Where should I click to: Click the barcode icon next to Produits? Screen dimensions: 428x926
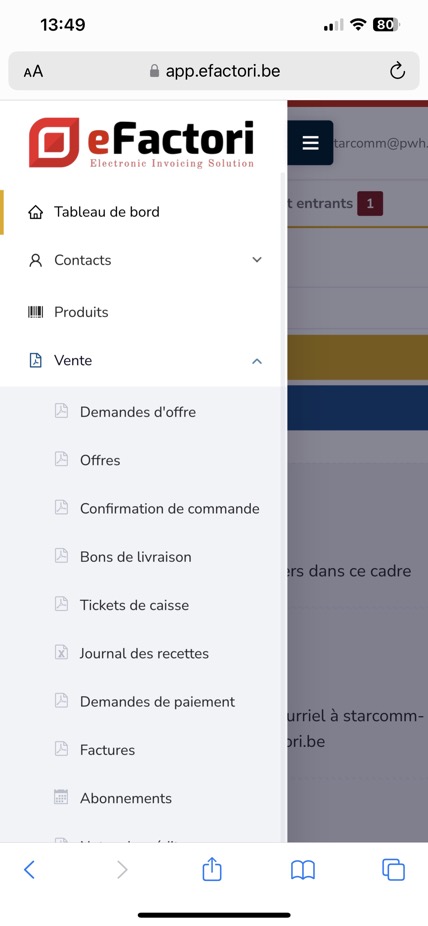point(35,312)
